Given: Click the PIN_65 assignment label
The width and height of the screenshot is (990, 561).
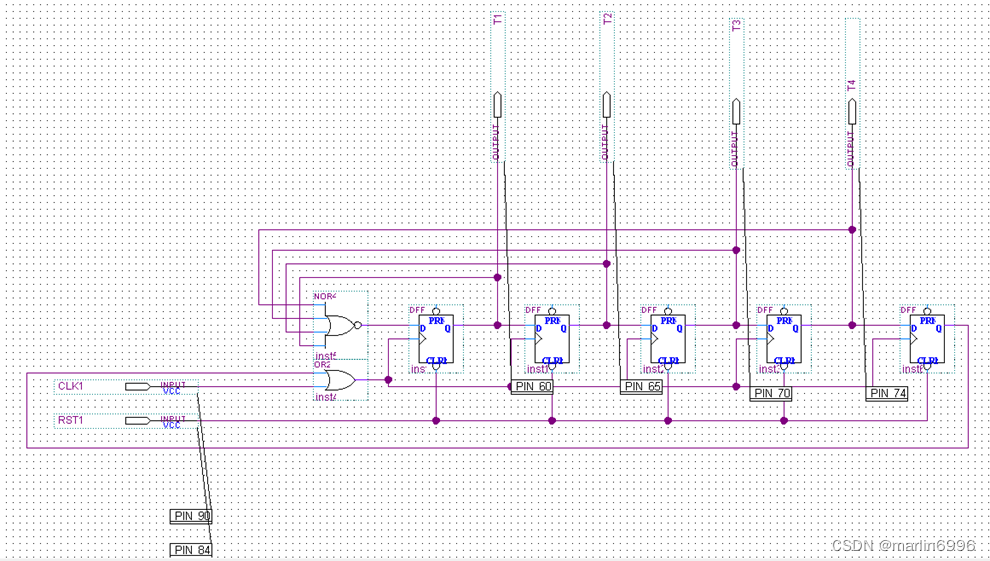Looking at the screenshot, I should point(641,387).
